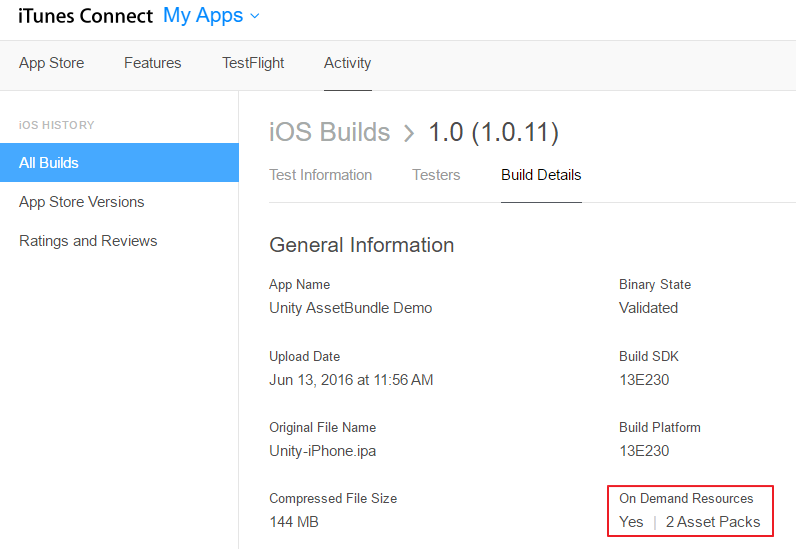Open App Store Versions in sidebar
Viewport: 796px width, 549px height.
(x=81, y=202)
